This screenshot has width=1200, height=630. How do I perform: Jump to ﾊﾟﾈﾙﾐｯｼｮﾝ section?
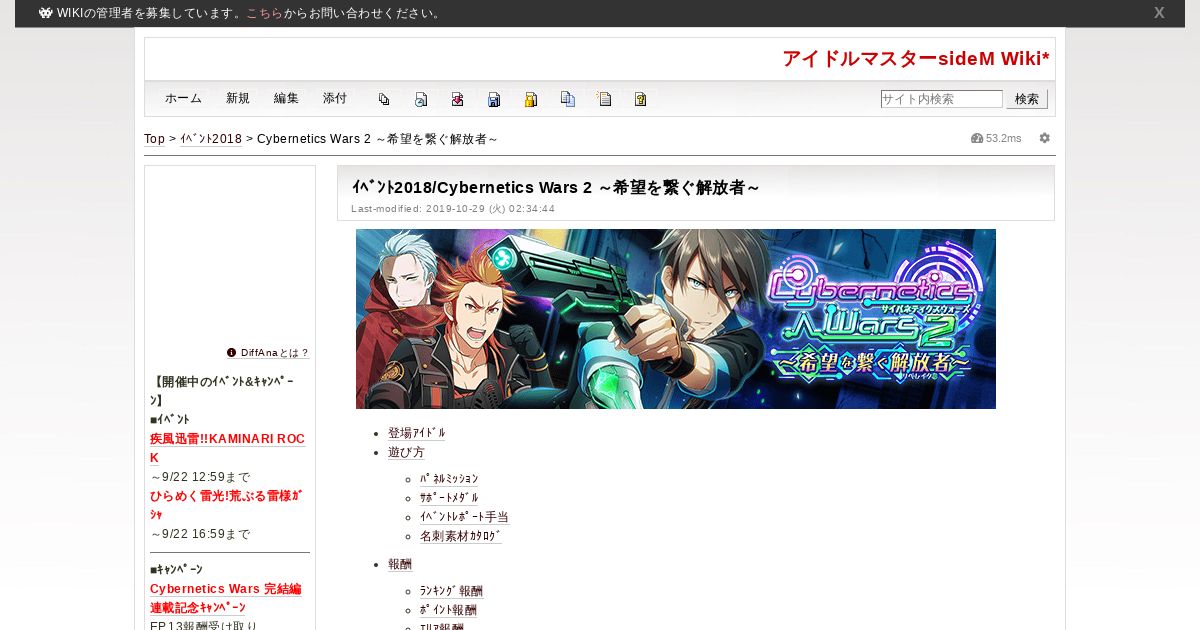click(x=449, y=479)
